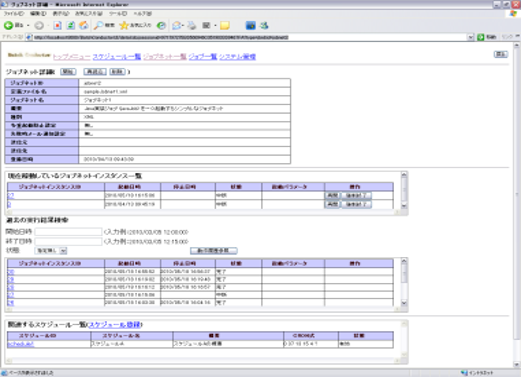Open the ジョブ一覧 link
The height and width of the screenshot is (377, 521).
[x=203, y=57]
